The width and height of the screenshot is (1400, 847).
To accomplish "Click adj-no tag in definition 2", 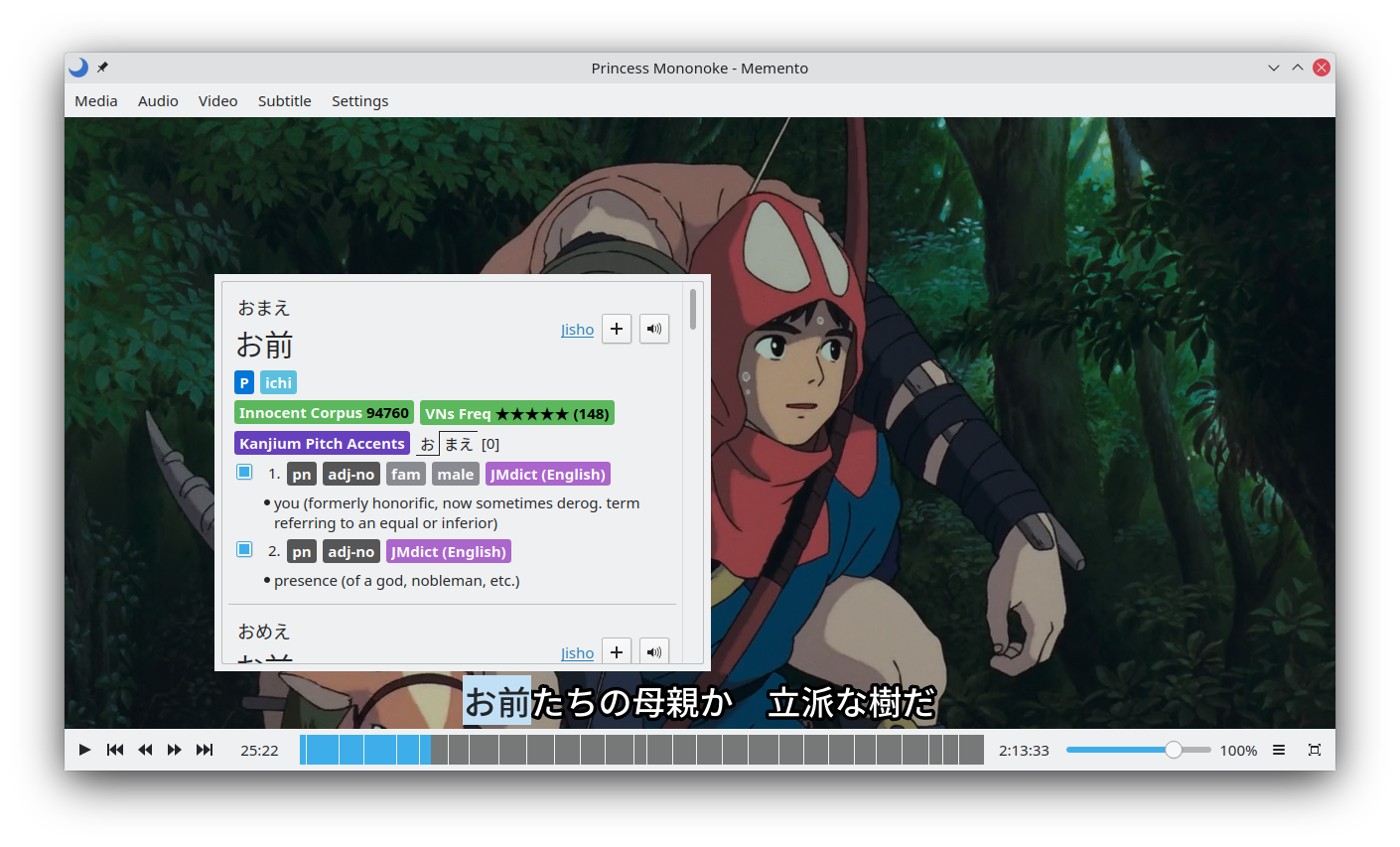I will click(351, 552).
